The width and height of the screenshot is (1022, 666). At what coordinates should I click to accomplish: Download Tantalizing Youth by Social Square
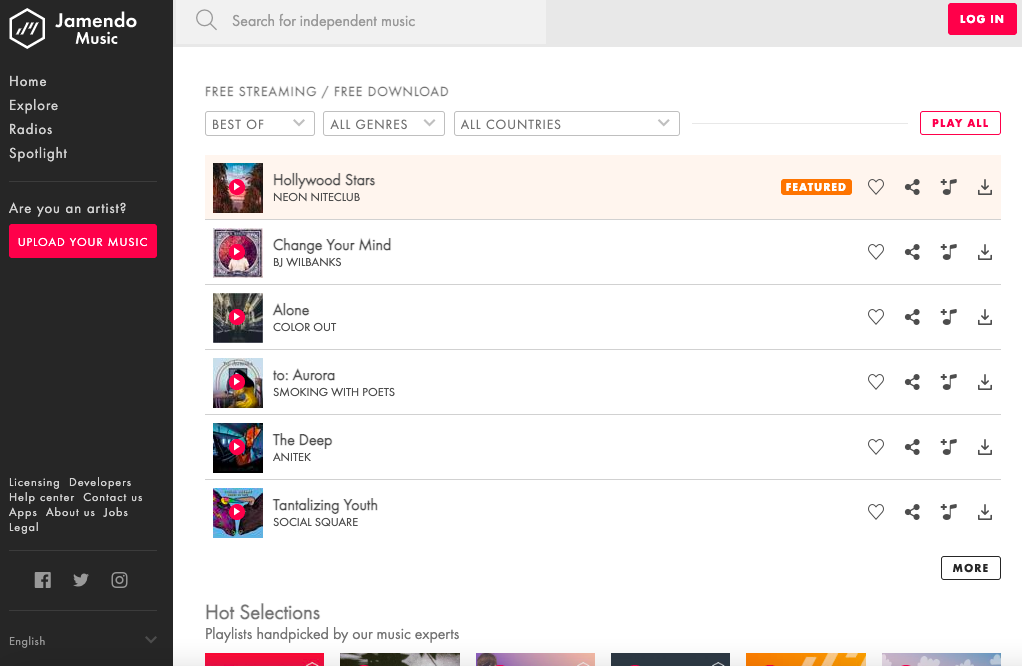point(985,512)
